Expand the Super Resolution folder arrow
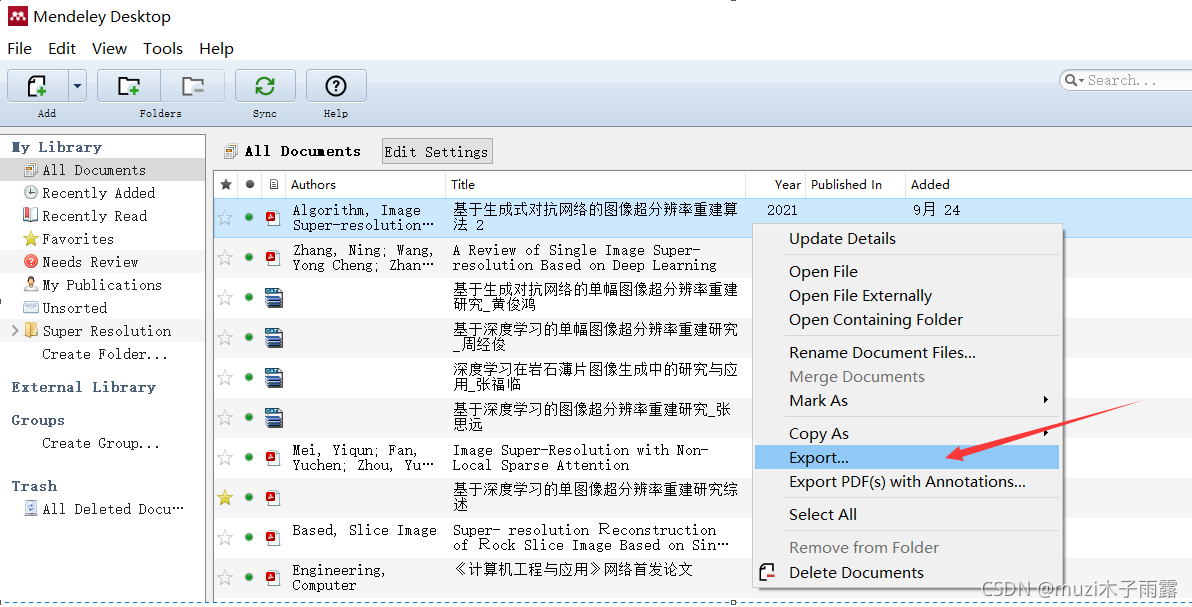 14,330
